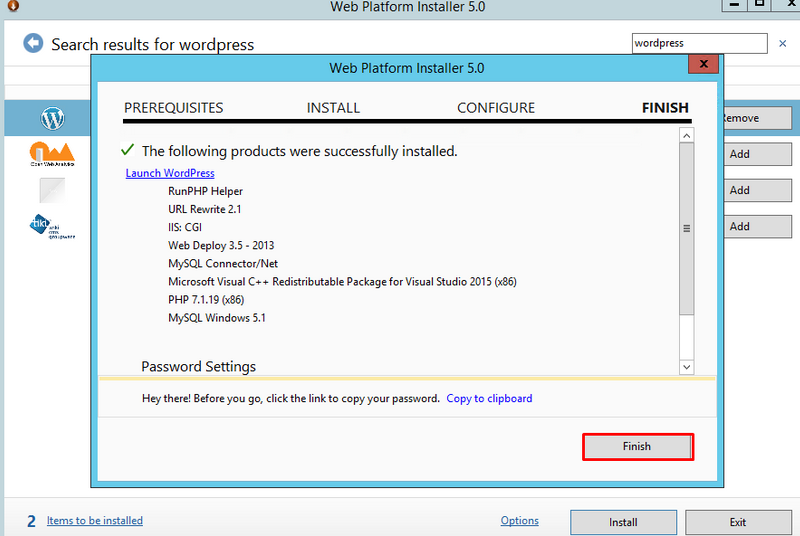Select the Tiki Wiki CMS icon

[53, 226]
